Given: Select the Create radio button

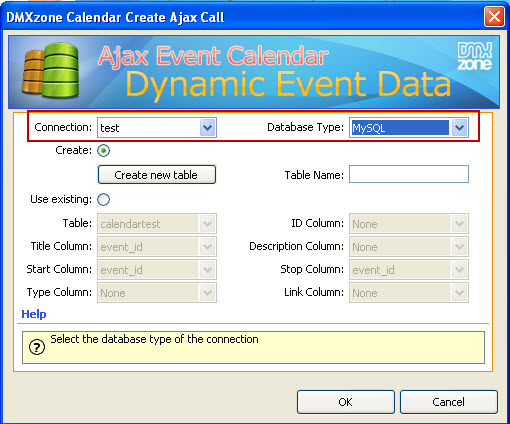Looking at the screenshot, I should 103,151.
